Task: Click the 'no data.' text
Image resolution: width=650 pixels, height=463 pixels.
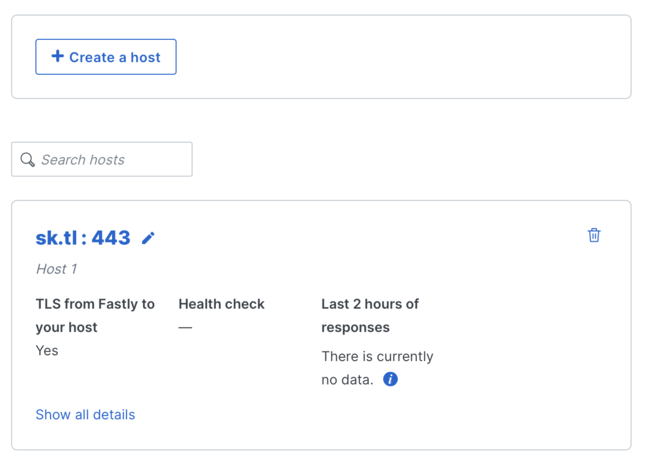Action: click(347, 380)
